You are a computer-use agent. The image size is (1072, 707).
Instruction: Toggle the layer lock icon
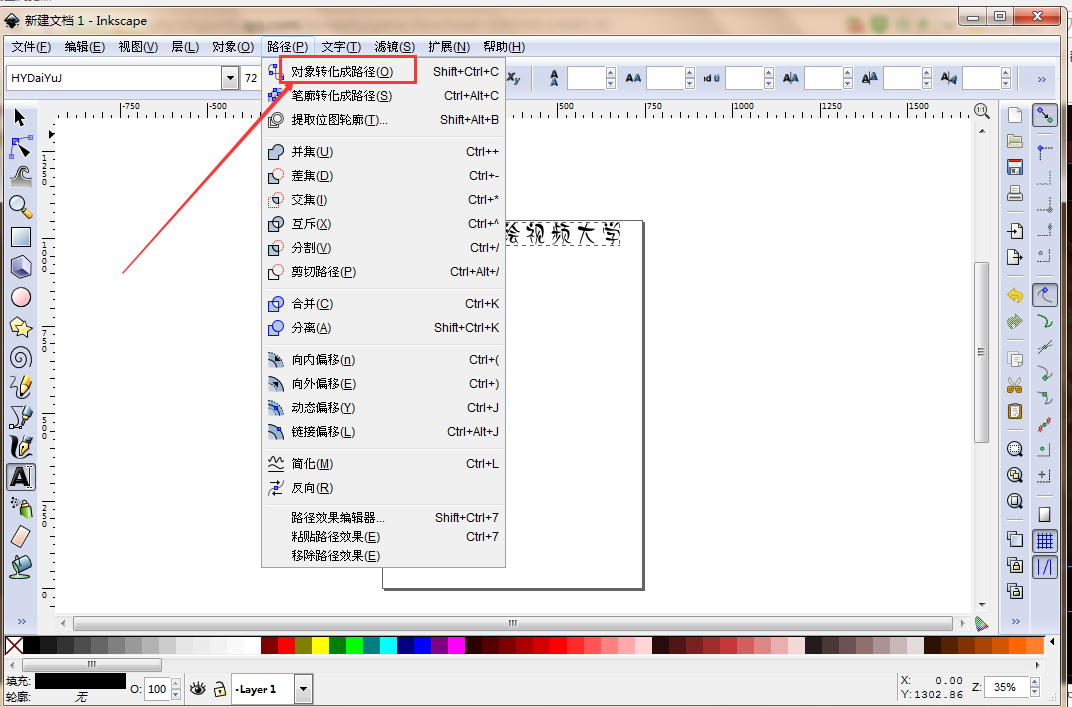[x=217, y=688]
